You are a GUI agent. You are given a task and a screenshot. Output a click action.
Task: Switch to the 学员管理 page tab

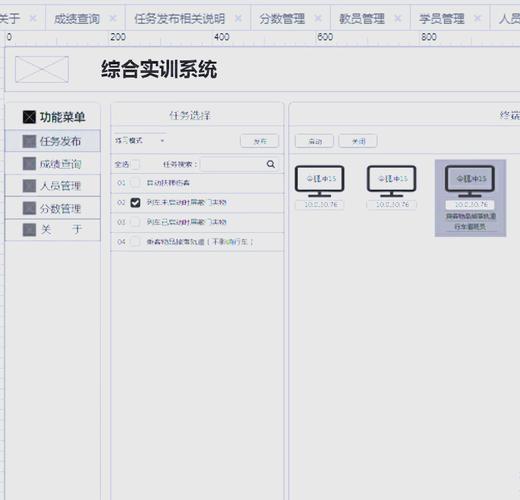pos(441,19)
